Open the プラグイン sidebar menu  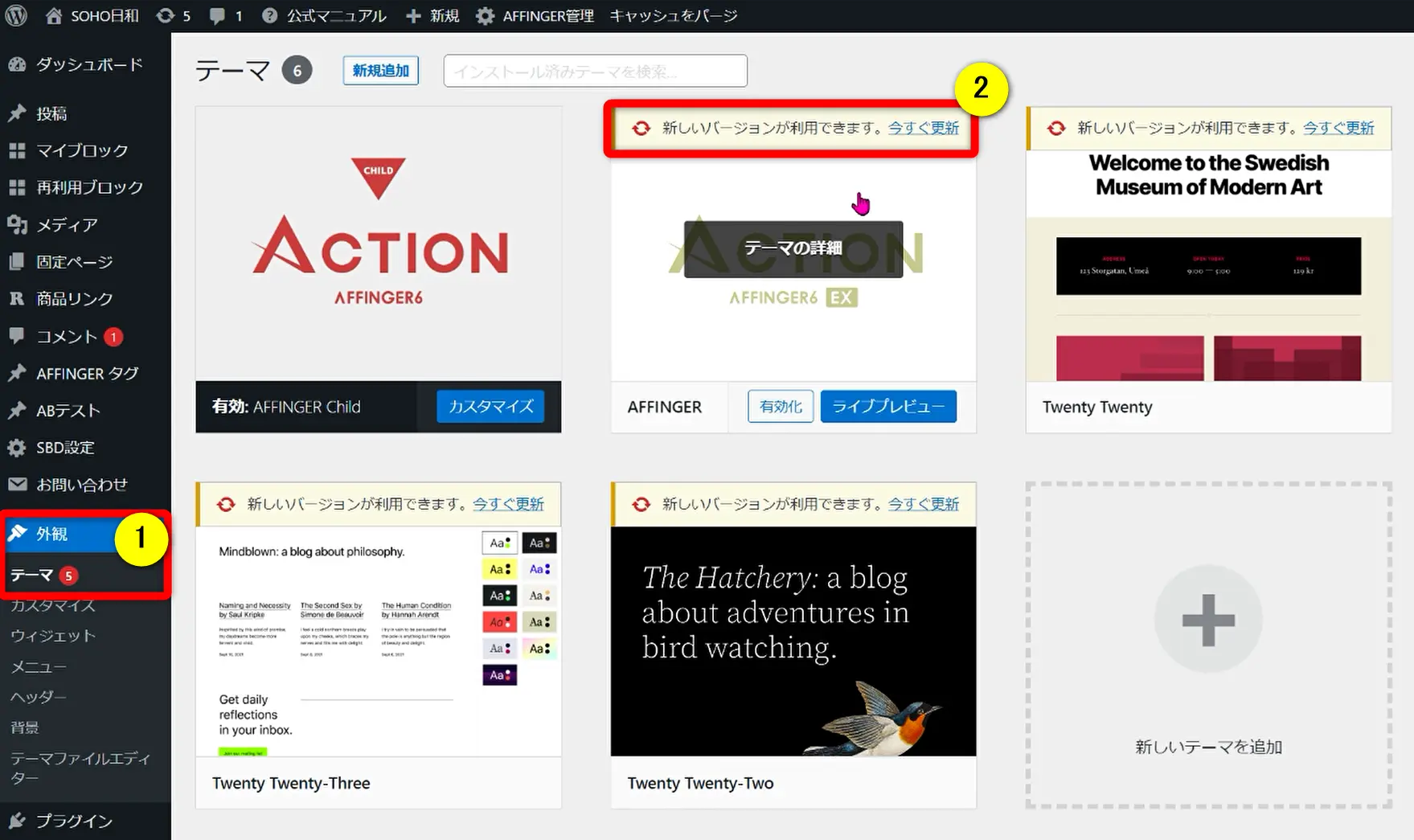(x=74, y=821)
